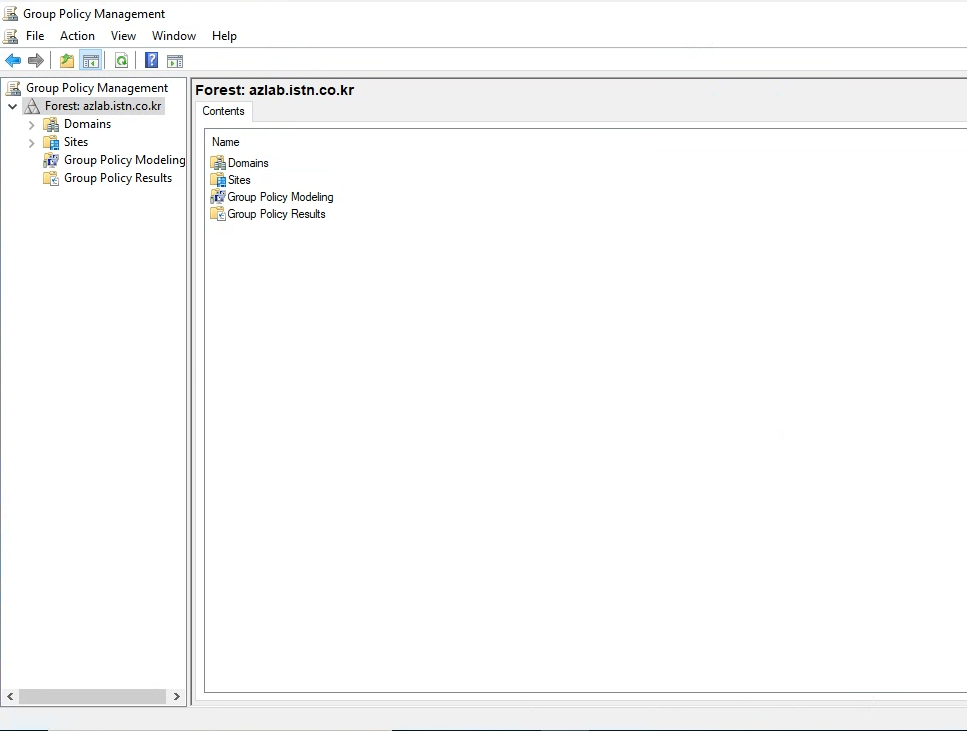Select Group Policy Modeling in the console tree
The height and width of the screenshot is (731, 967).
tap(125, 160)
